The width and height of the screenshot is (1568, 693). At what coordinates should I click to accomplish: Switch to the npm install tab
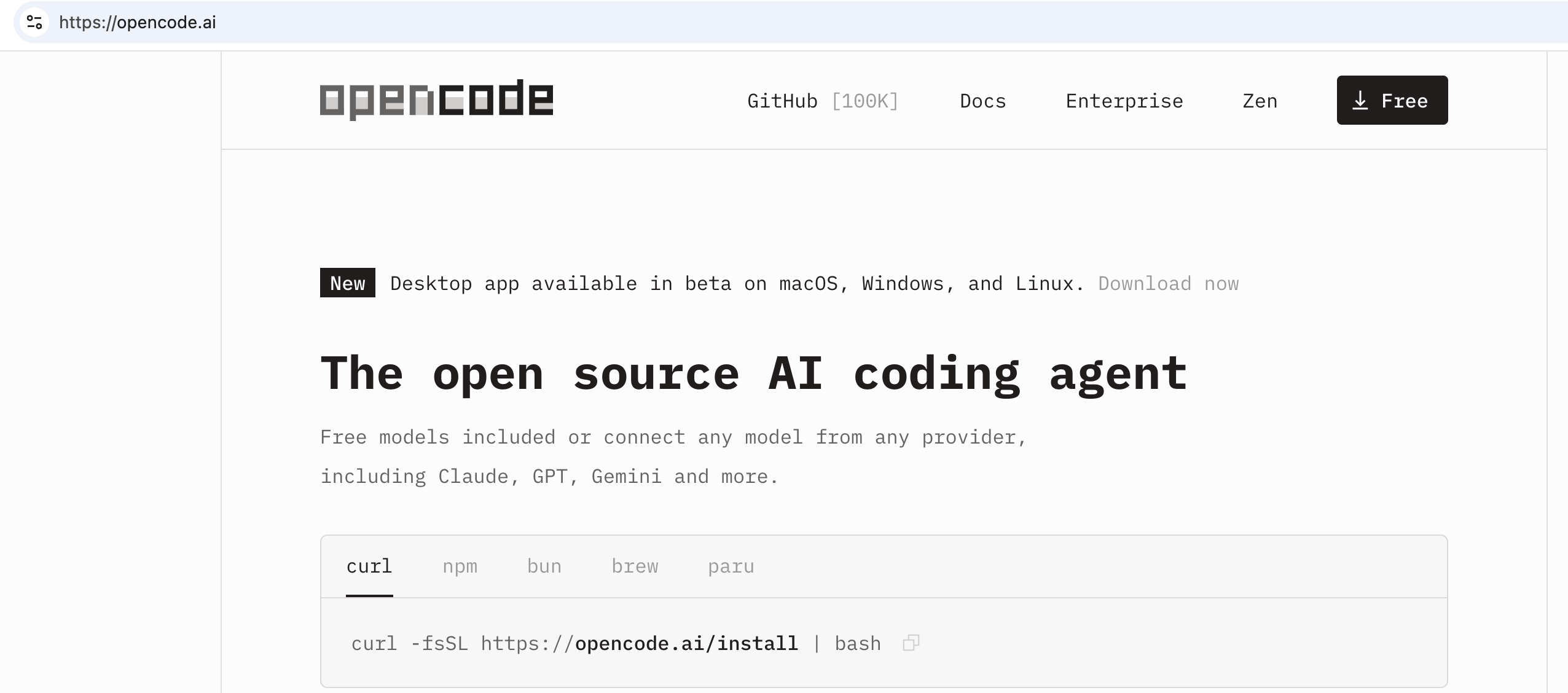pyautogui.click(x=460, y=566)
